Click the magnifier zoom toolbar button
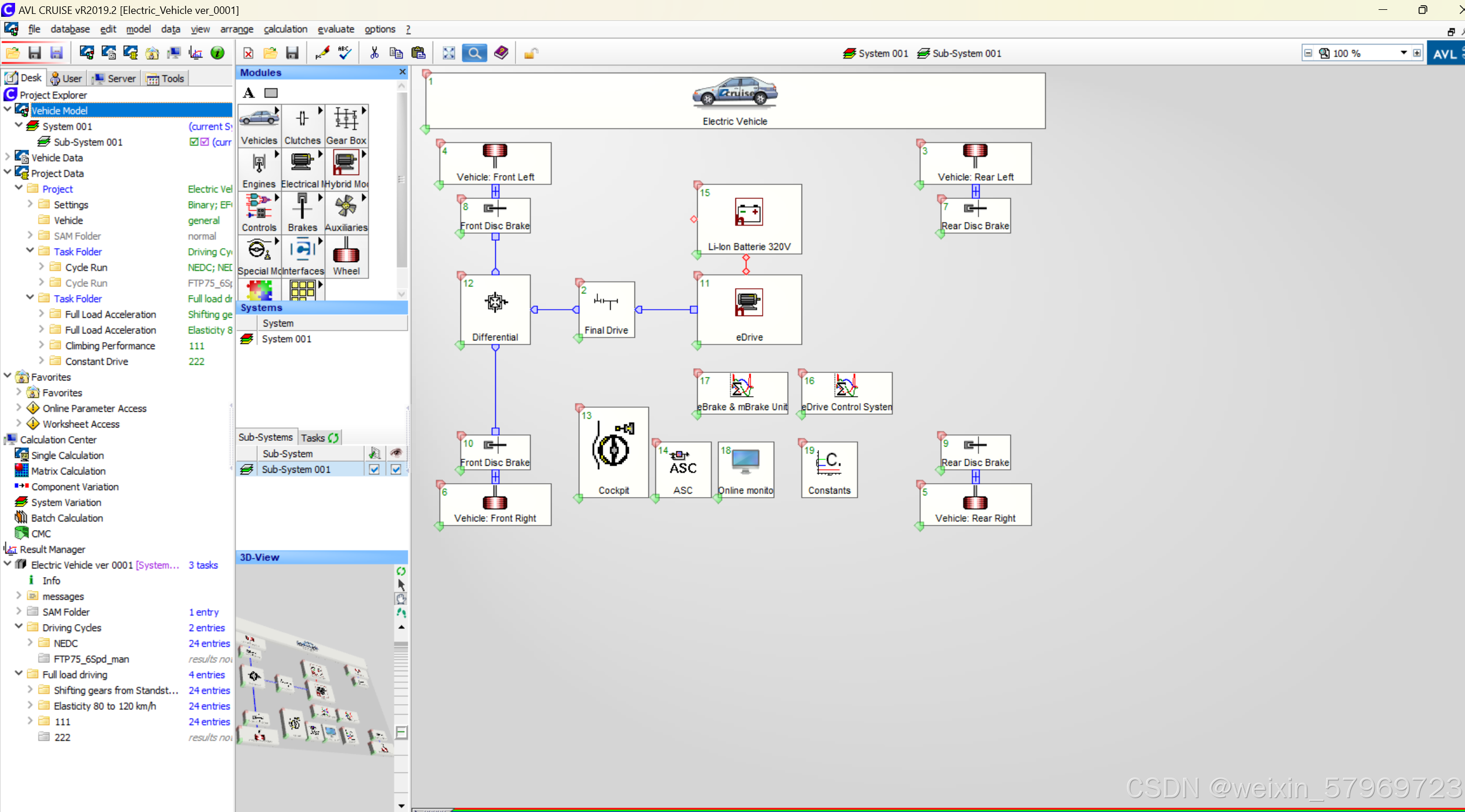 coord(474,53)
